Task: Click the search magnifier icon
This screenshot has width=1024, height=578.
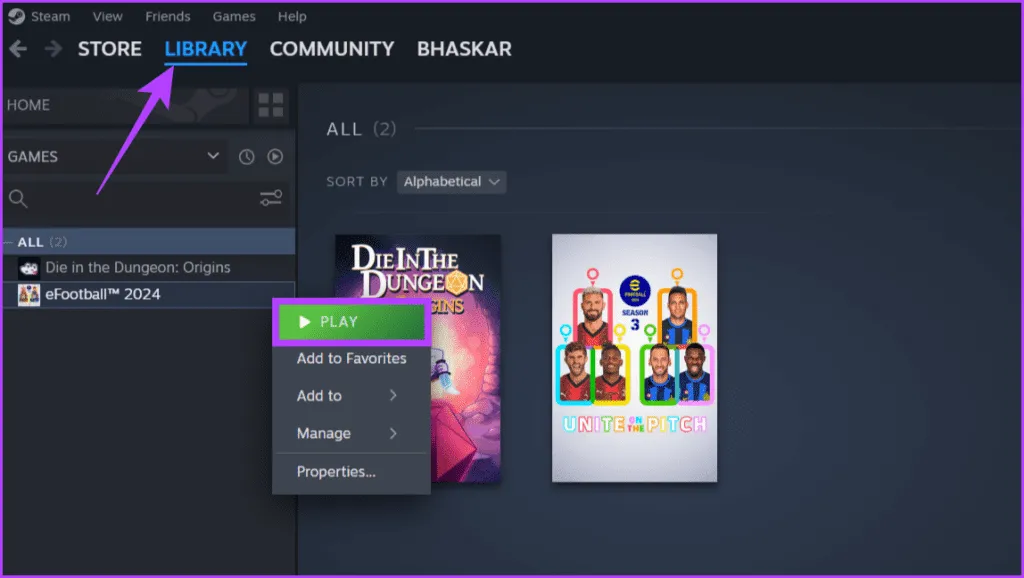Action: pyautogui.click(x=18, y=198)
